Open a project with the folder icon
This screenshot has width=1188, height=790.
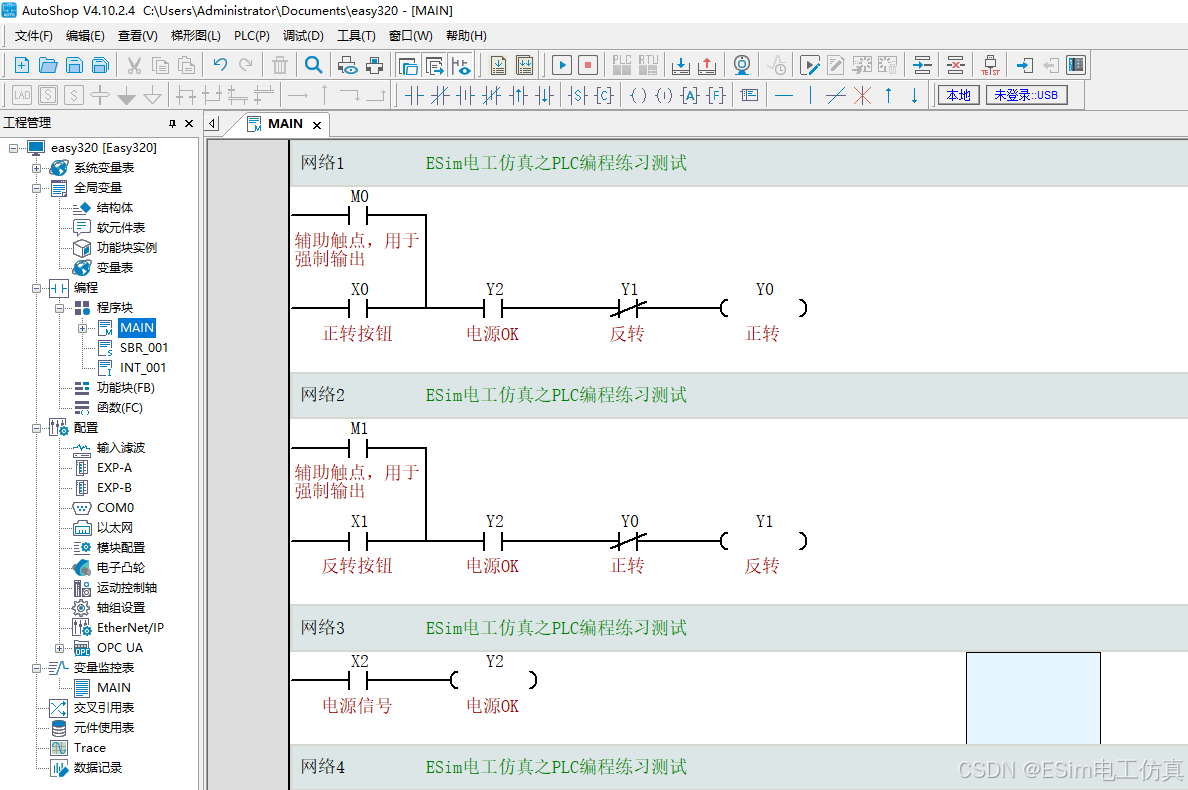point(48,65)
